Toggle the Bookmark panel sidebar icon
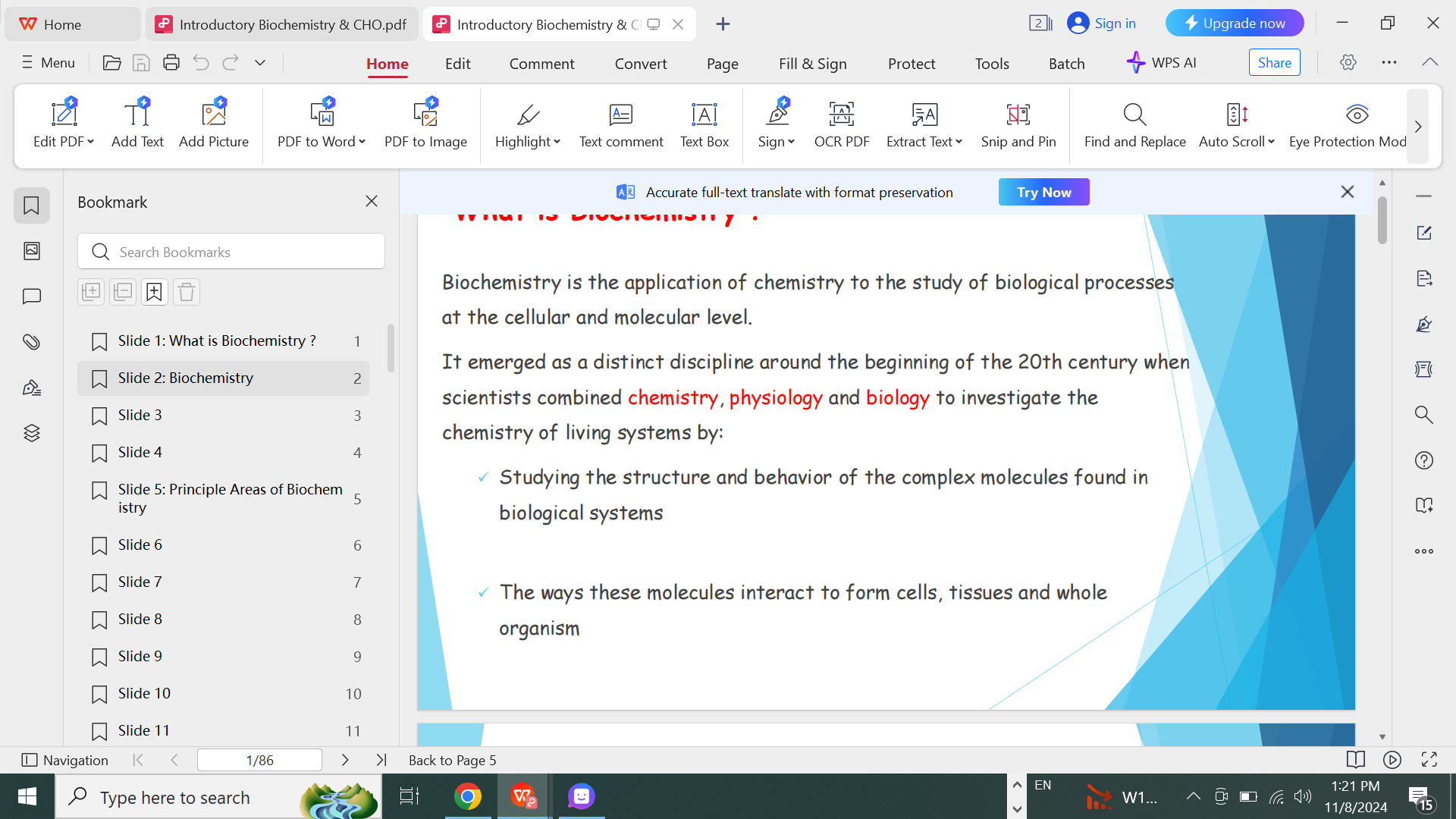The height and width of the screenshot is (819, 1456). (31, 206)
